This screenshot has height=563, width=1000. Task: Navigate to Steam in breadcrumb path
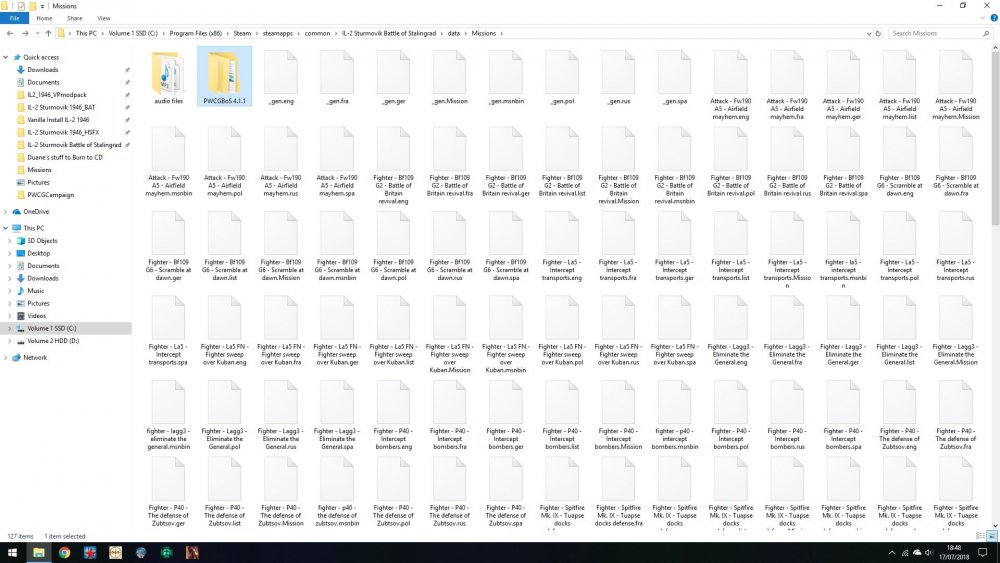click(242, 33)
